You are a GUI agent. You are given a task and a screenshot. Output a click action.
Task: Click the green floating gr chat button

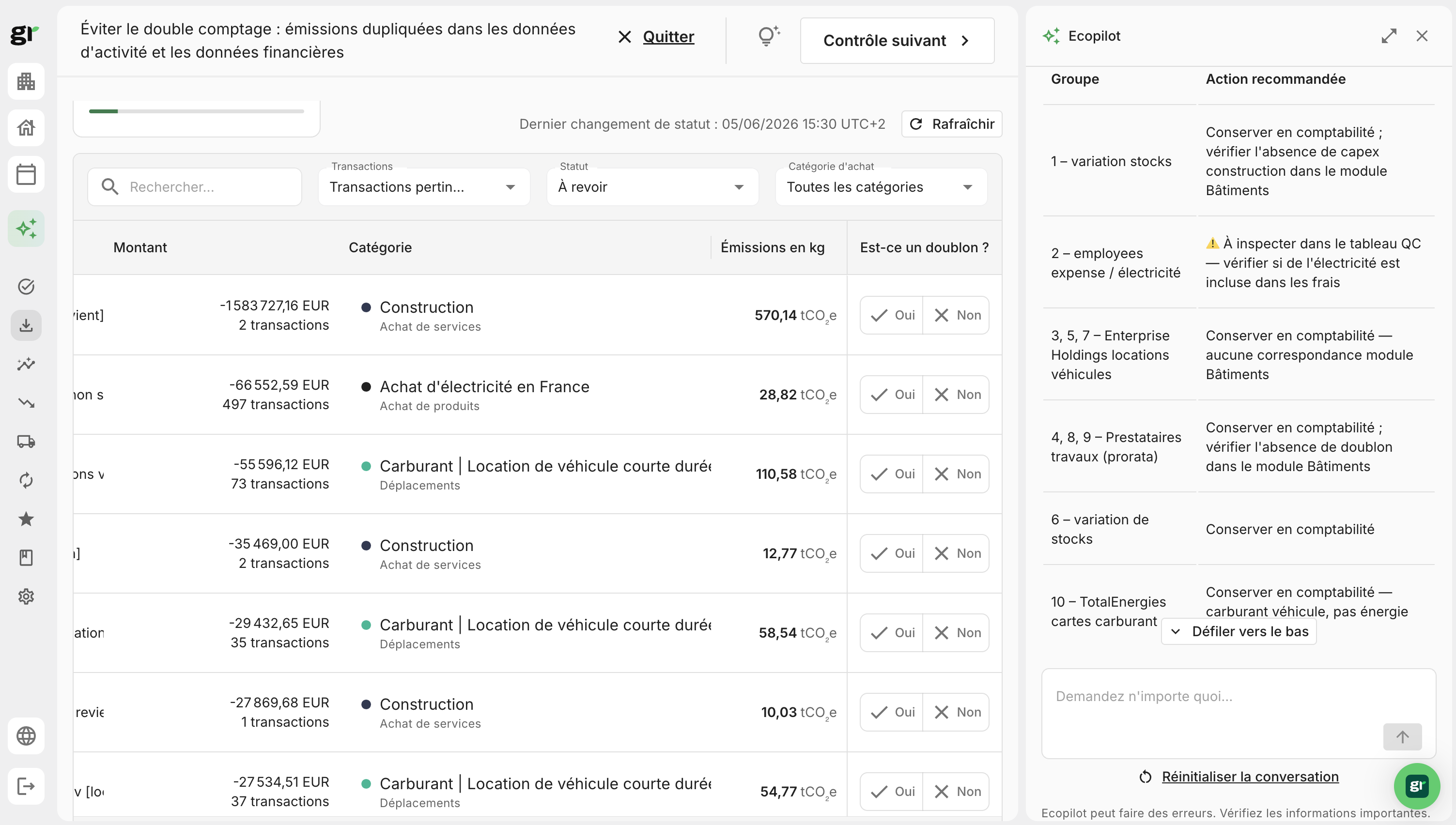pos(1417,786)
